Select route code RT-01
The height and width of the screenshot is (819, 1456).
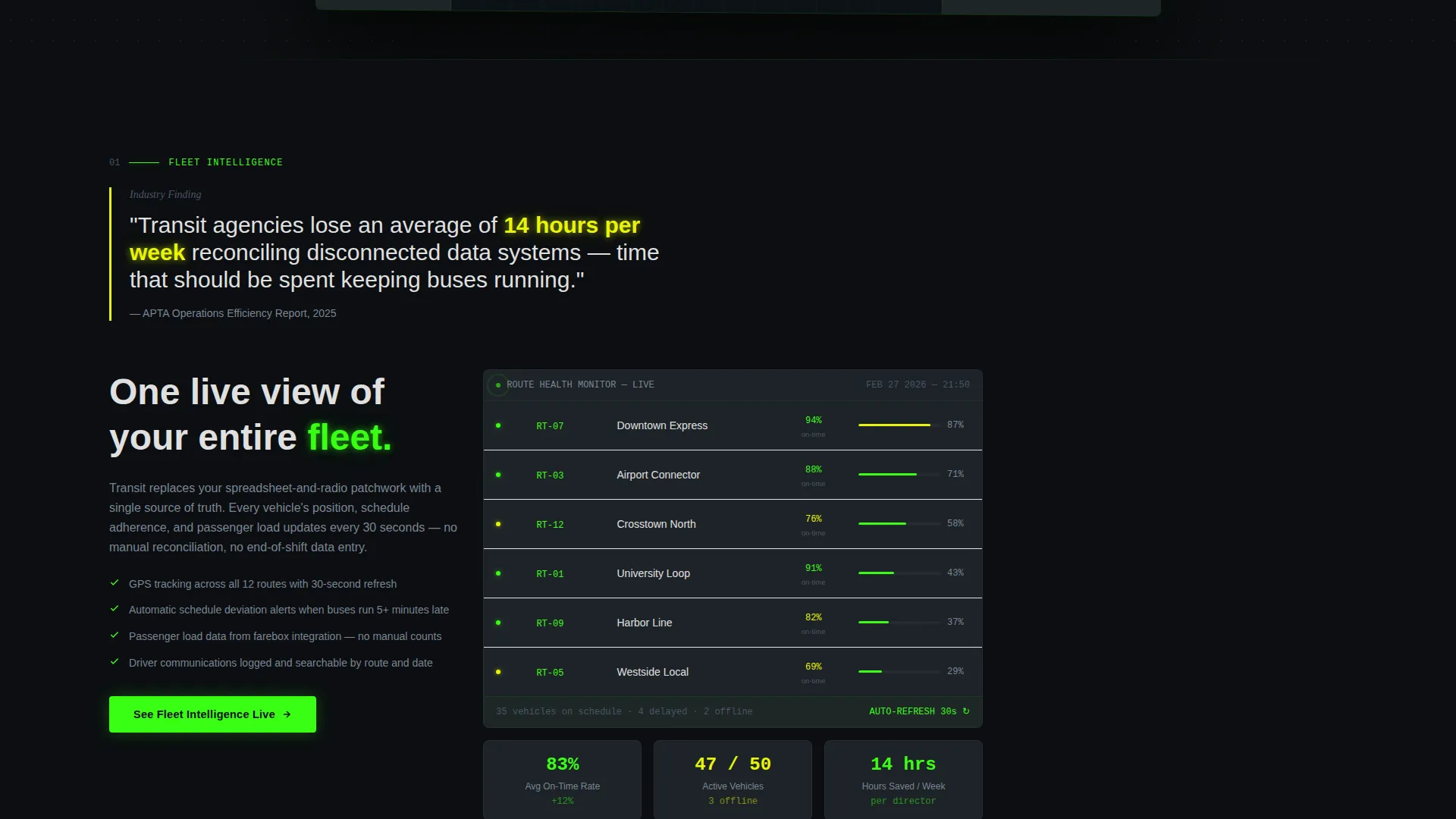point(550,574)
